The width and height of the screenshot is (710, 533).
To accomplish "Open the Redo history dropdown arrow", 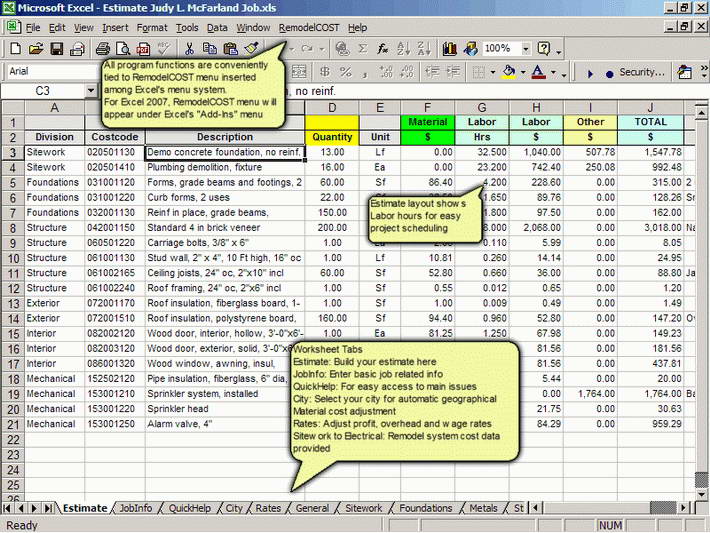I will click(x=321, y=48).
